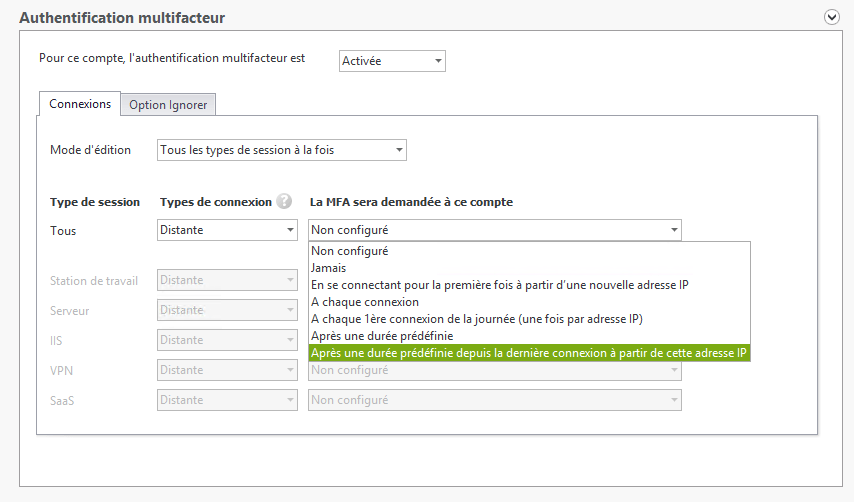Viewport: 854px width, 502px height.
Task: Click the Serveur connection type dropdown
Action: [227, 310]
